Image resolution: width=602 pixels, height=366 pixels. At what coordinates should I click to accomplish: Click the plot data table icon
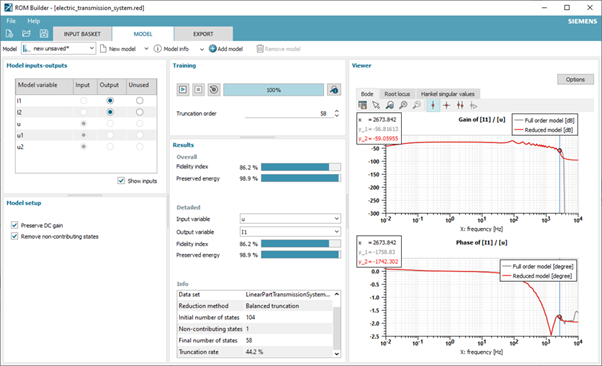pyautogui.click(x=362, y=105)
